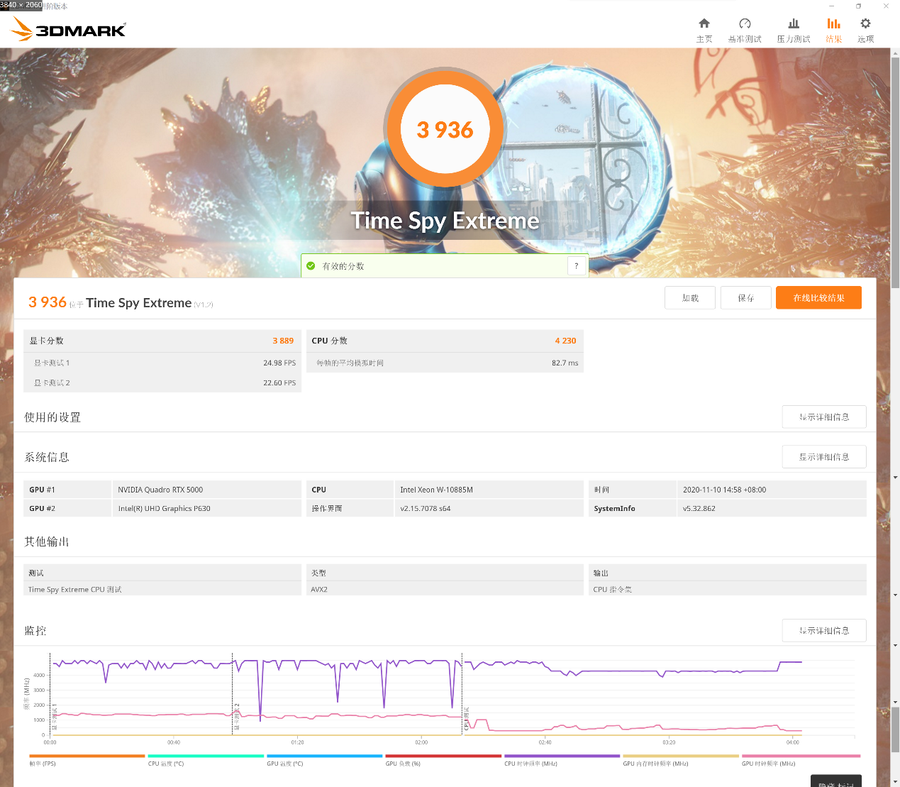
Task: Click the 3DMark logo
Action: point(68,29)
